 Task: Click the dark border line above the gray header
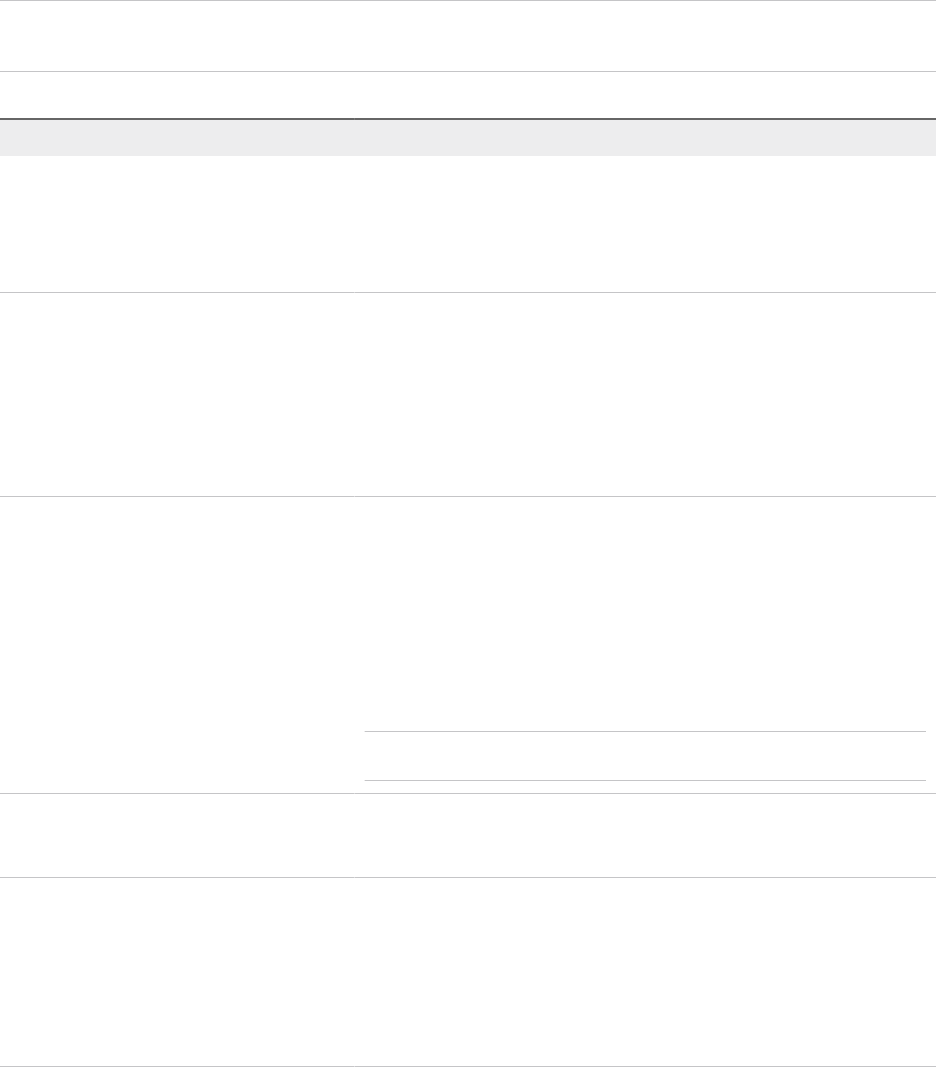(x=468, y=119)
